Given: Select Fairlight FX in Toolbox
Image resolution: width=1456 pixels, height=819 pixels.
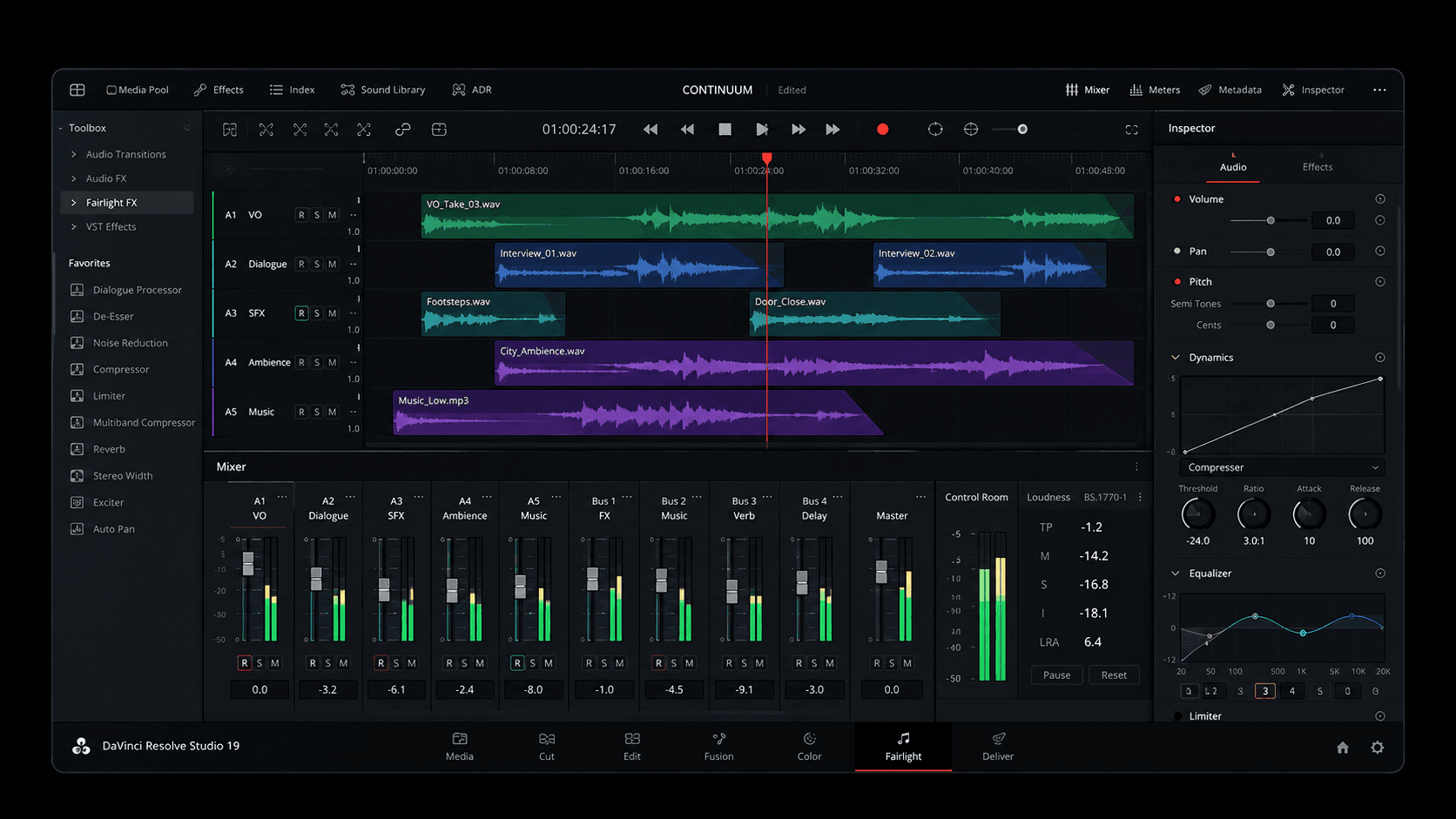Looking at the screenshot, I should click(x=127, y=203).
